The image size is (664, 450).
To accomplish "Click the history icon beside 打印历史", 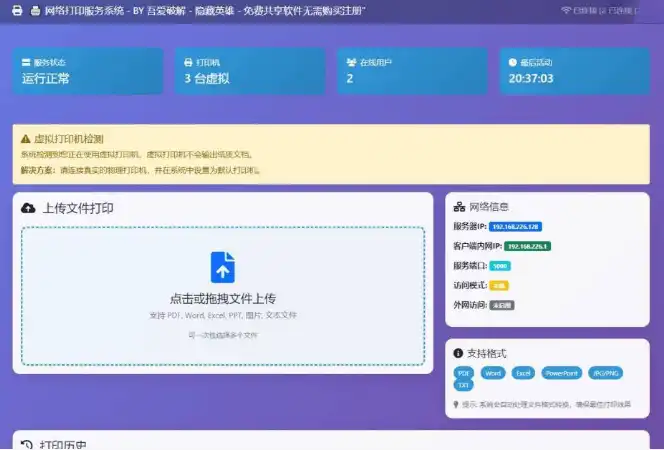I will tap(27, 444).
